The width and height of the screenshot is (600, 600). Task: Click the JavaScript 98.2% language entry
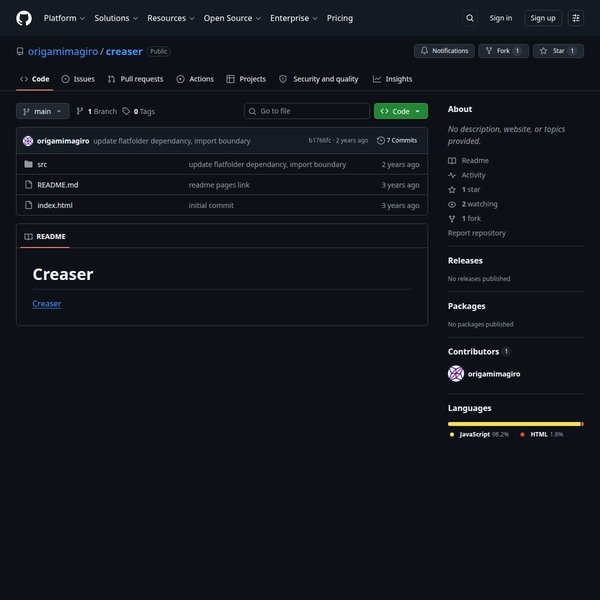[479, 434]
